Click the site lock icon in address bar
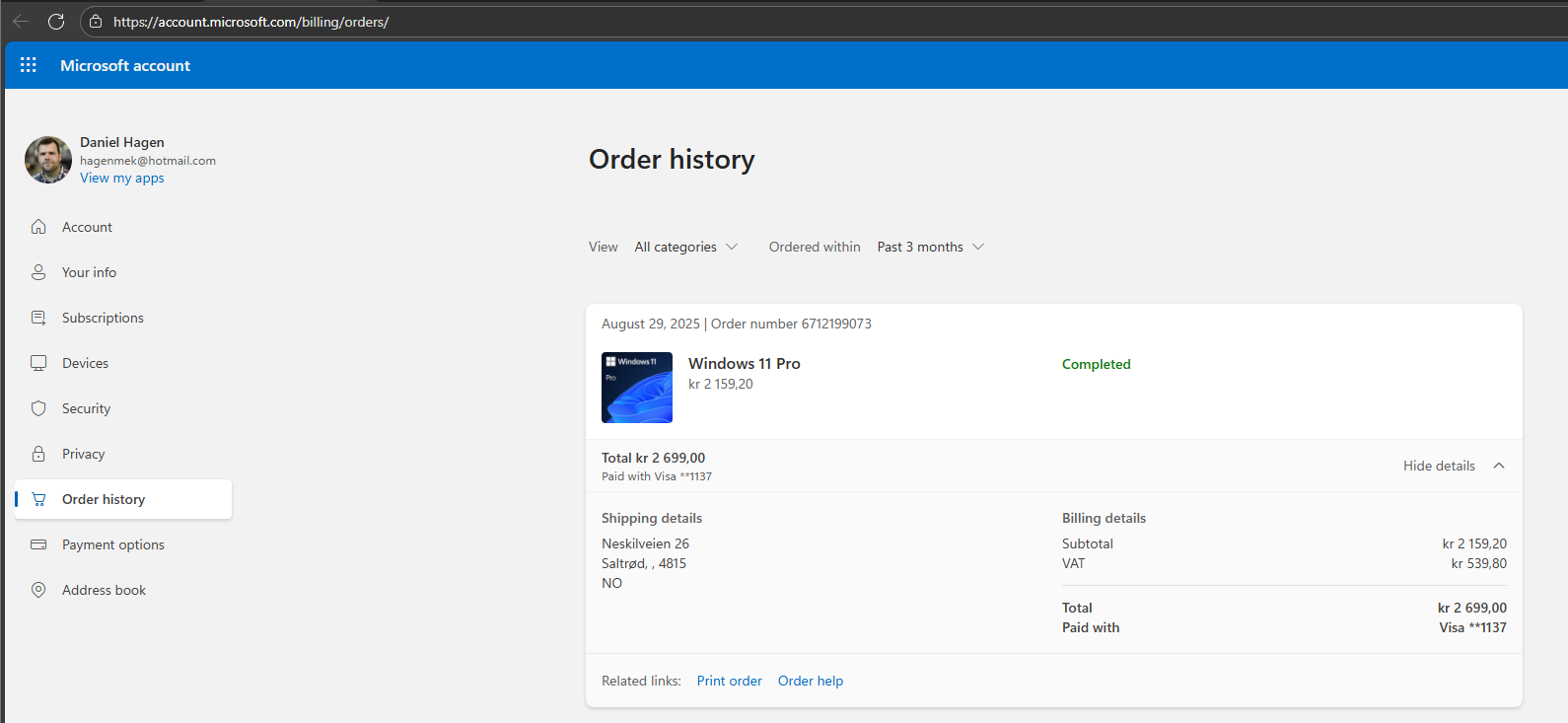This screenshot has width=1568, height=723. click(96, 22)
